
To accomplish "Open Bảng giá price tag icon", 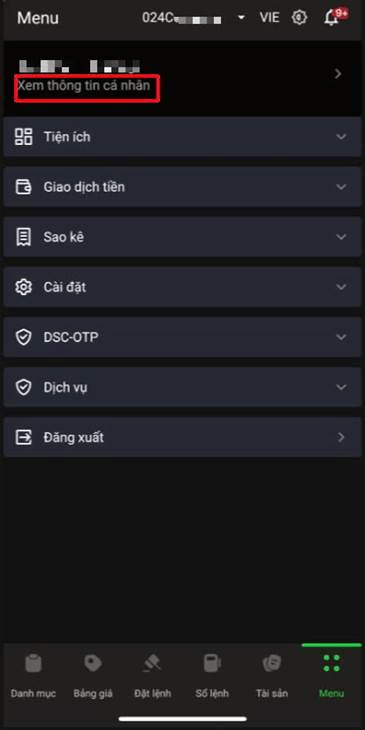I will click(x=93, y=662).
